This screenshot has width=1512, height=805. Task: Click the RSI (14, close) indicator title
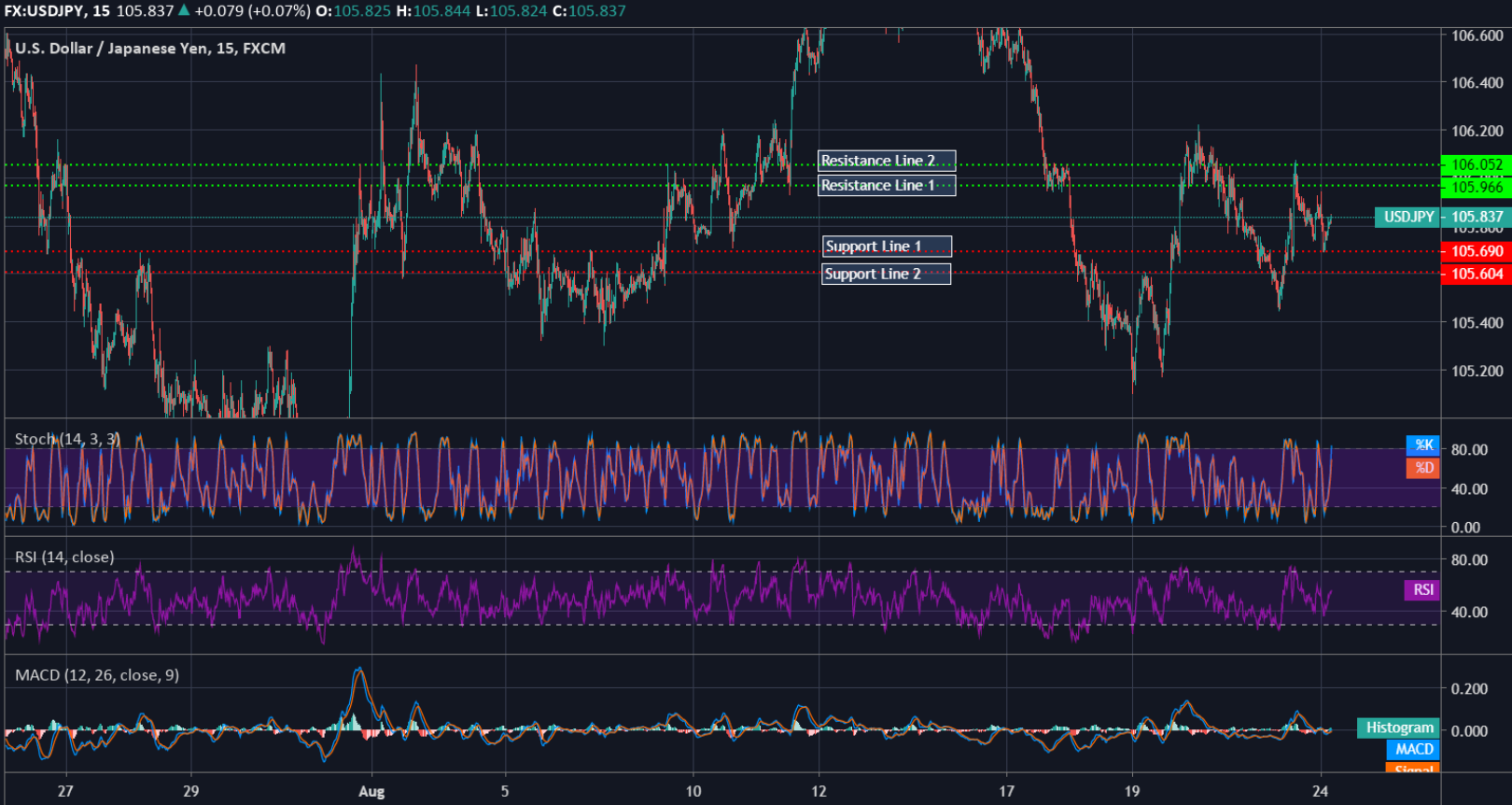pyautogui.click(x=64, y=558)
